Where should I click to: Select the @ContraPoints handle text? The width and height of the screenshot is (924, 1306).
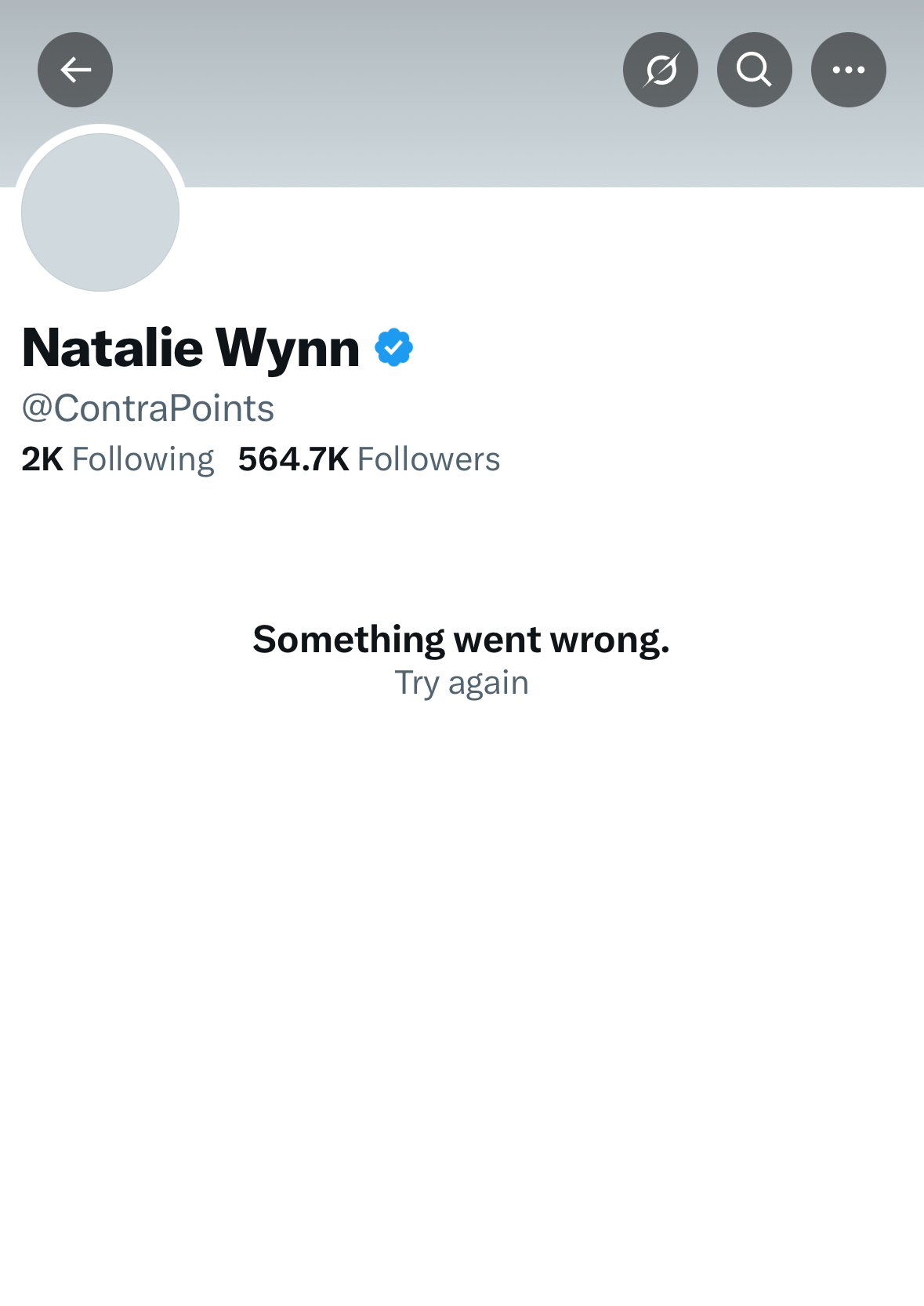(148, 408)
